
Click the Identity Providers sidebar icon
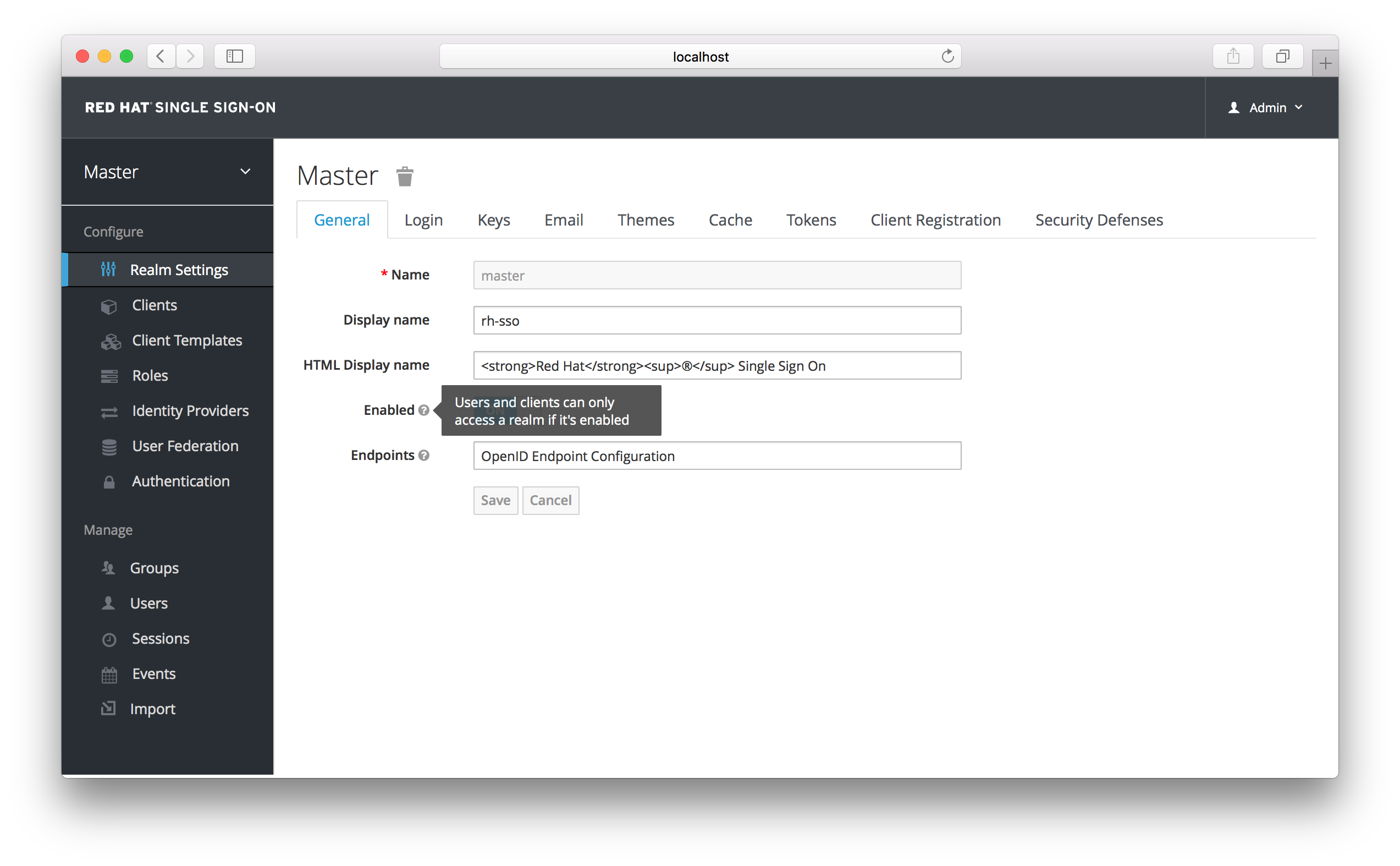tap(109, 410)
